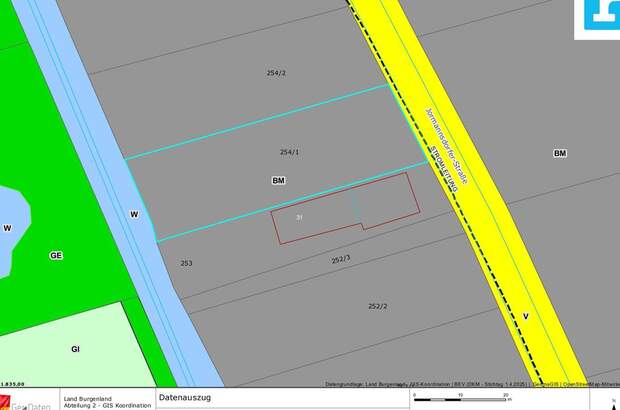This screenshot has width=620, height=410.
Task: Click building number 31 inside red outline
Action: click(x=299, y=216)
